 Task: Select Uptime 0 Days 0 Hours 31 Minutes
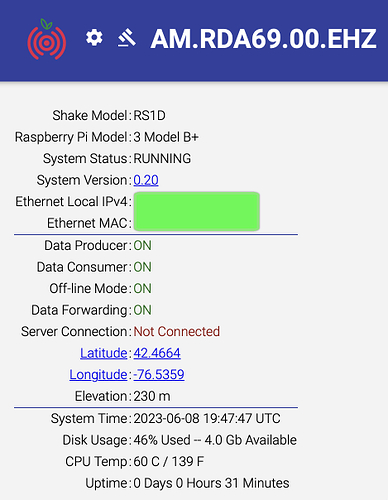click(211, 483)
